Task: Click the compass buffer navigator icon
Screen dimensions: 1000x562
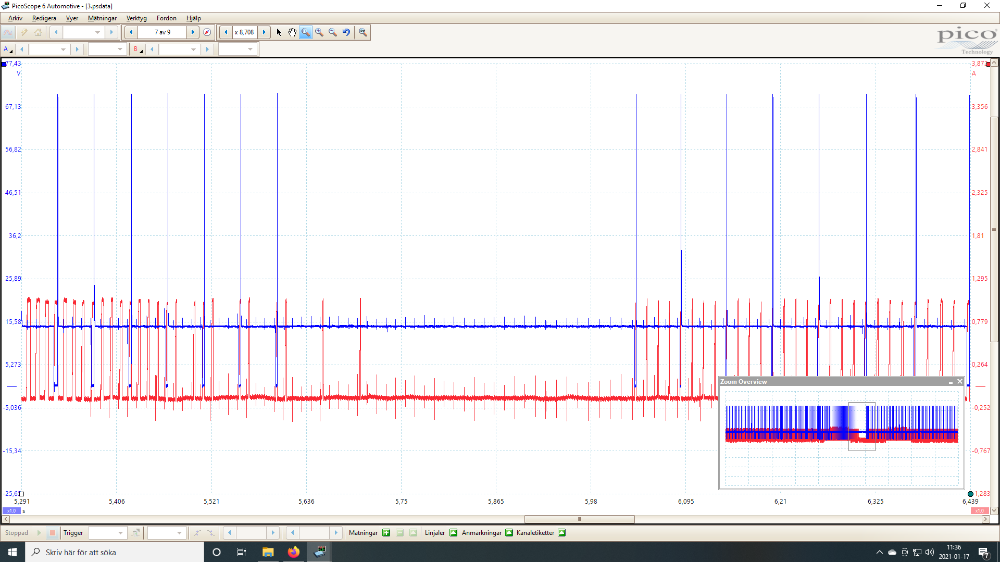Action: 207,32
